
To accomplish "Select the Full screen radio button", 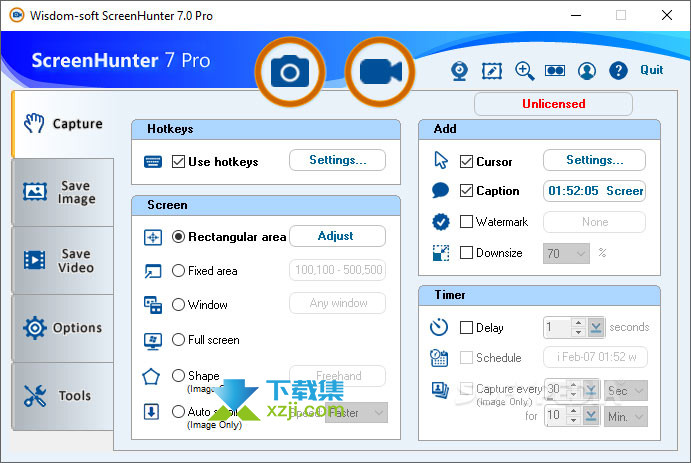I will tap(178, 340).
